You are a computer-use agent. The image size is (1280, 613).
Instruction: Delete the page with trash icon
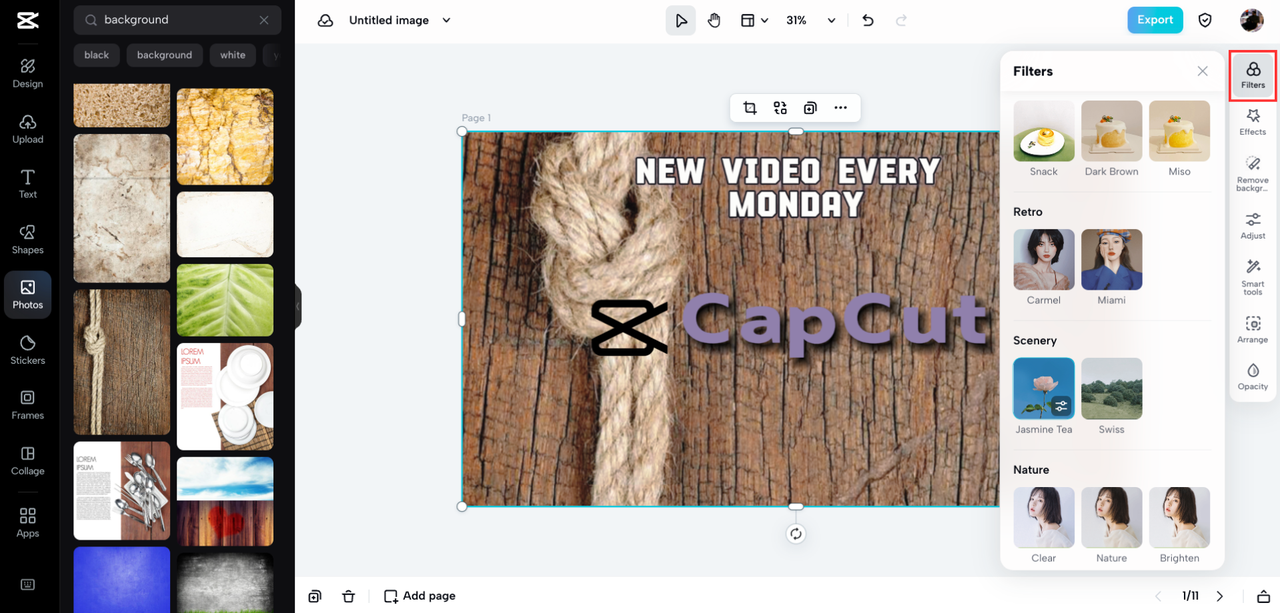(348, 596)
